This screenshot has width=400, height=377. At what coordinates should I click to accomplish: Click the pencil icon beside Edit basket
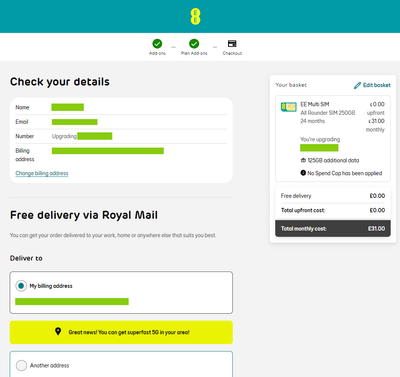click(x=357, y=85)
